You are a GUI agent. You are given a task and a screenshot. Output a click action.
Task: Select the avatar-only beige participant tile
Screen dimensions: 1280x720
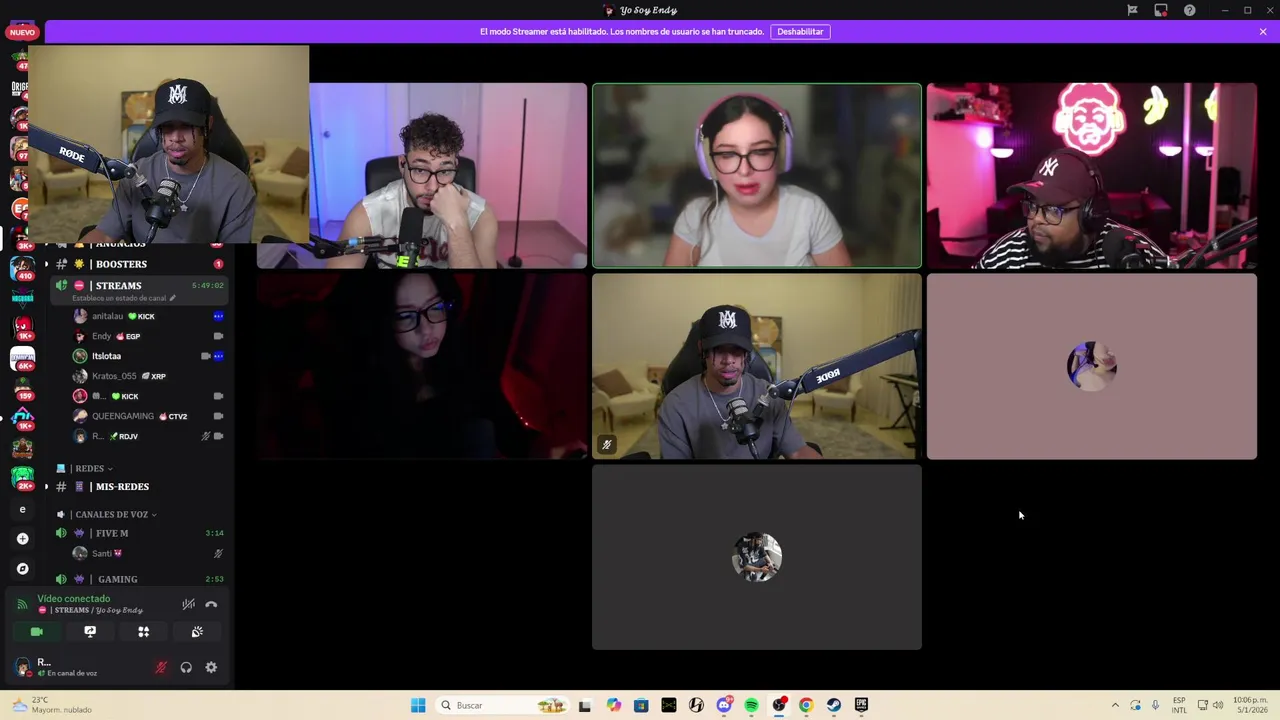[x=1092, y=367]
